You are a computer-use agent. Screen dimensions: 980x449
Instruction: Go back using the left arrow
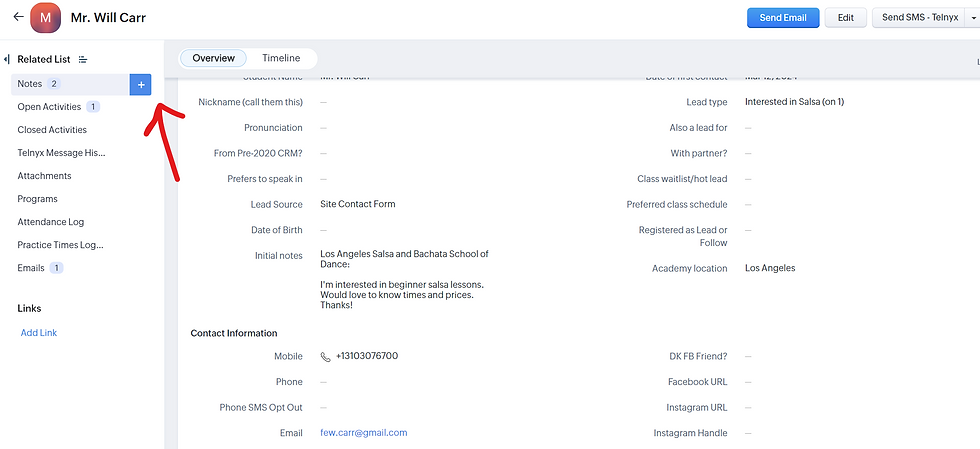(x=18, y=17)
